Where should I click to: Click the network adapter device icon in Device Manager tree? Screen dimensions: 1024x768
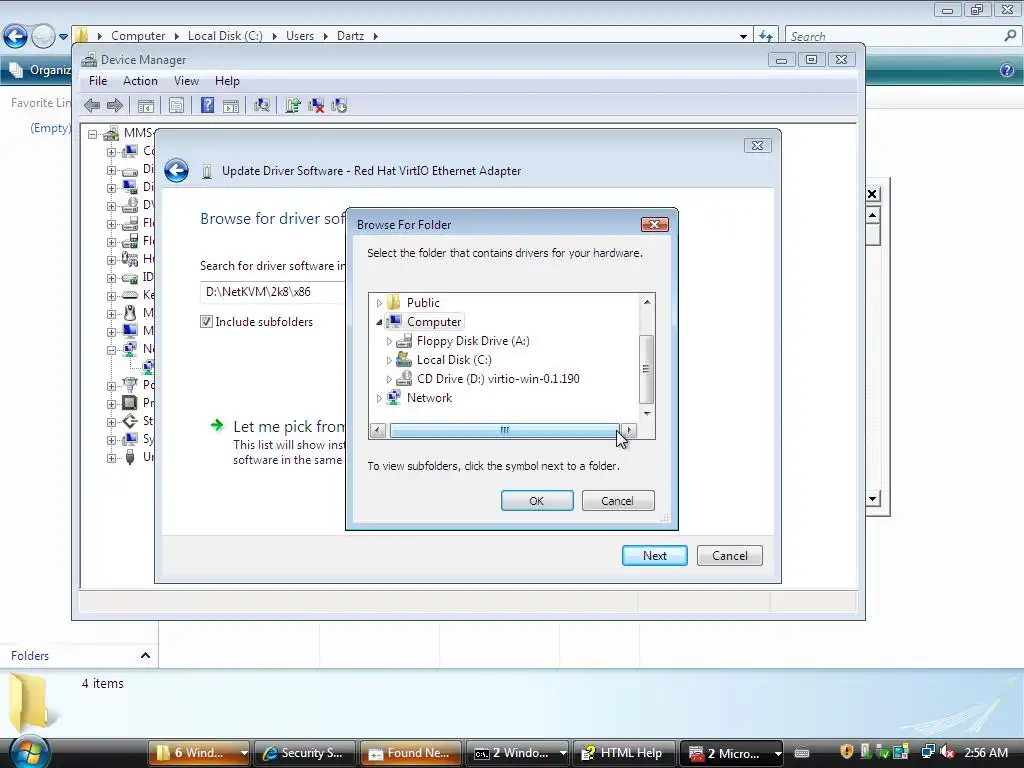pyautogui.click(x=148, y=366)
